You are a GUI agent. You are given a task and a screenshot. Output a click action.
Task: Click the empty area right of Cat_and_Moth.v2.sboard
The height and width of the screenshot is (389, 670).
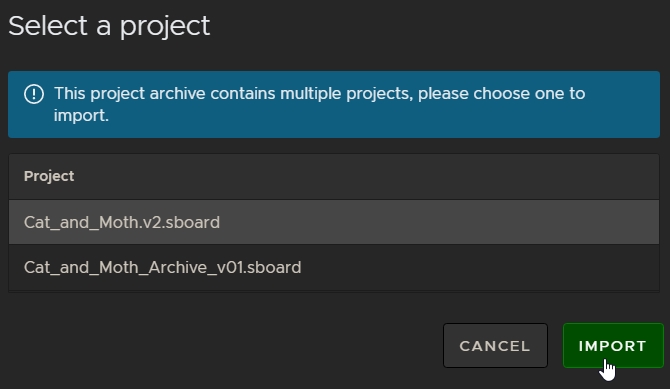point(439,222)
